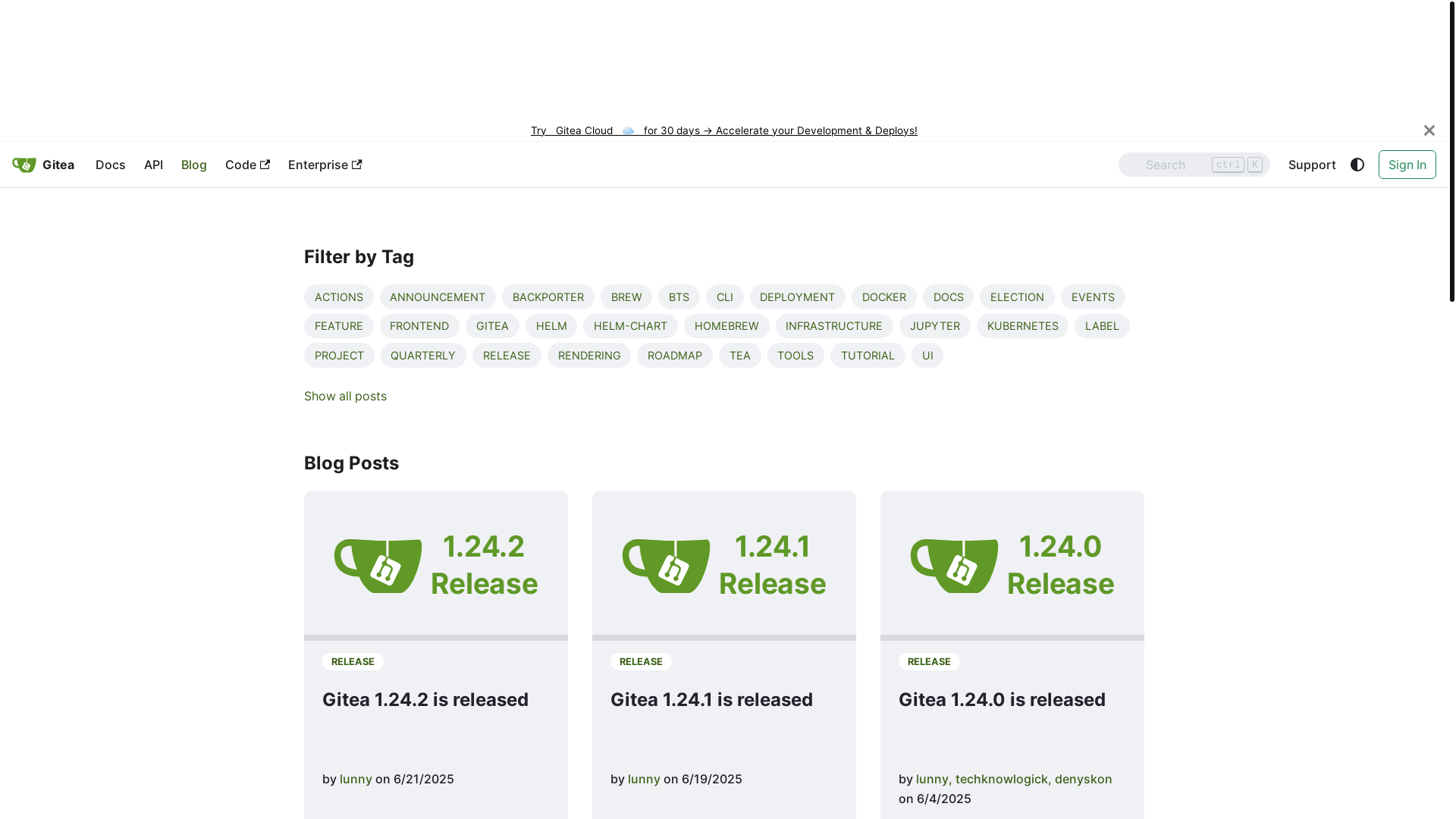
Task: Close the Gitea Cloud announcement banner
Action: (x=1429, y=130)
